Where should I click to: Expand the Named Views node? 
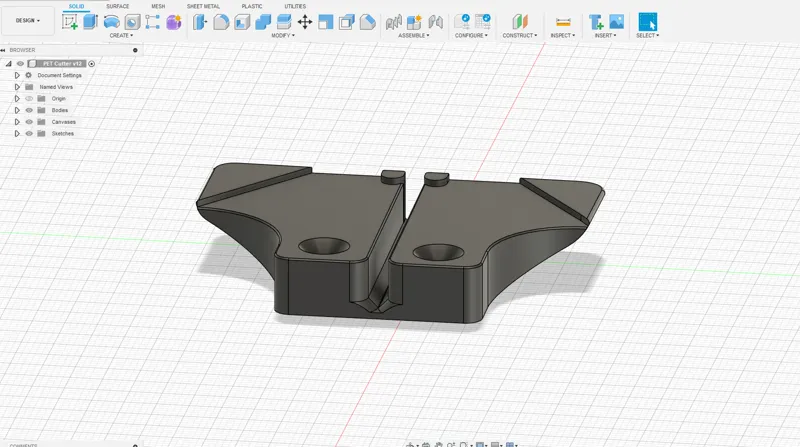pyautogui.click(x=17, y=87)
